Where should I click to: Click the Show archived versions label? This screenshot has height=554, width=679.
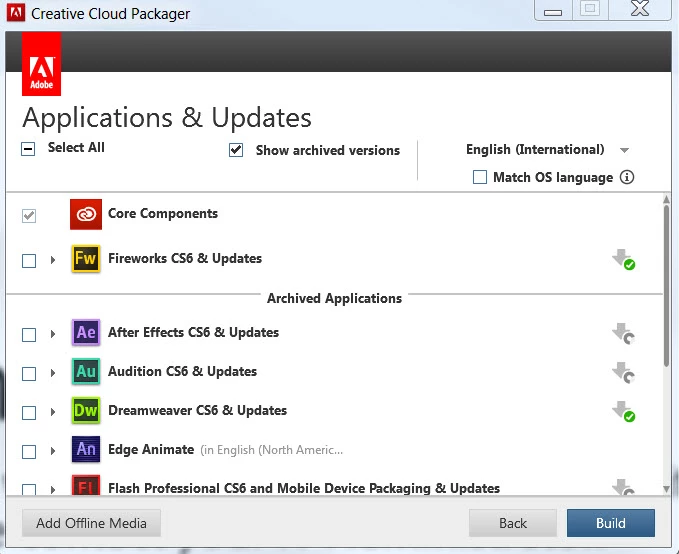click(328, 150)
